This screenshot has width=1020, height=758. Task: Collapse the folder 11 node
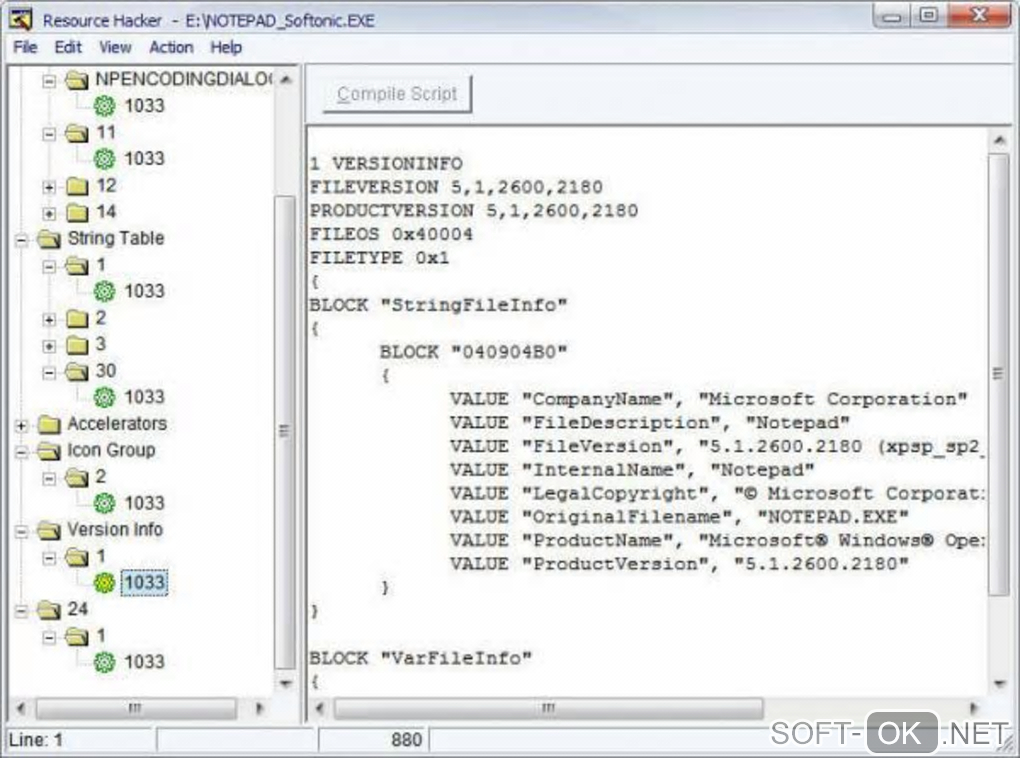point(49,134)
